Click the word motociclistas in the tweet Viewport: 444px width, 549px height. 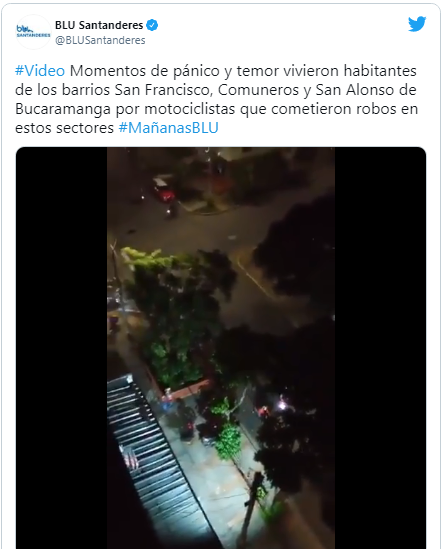click(189, 109)
